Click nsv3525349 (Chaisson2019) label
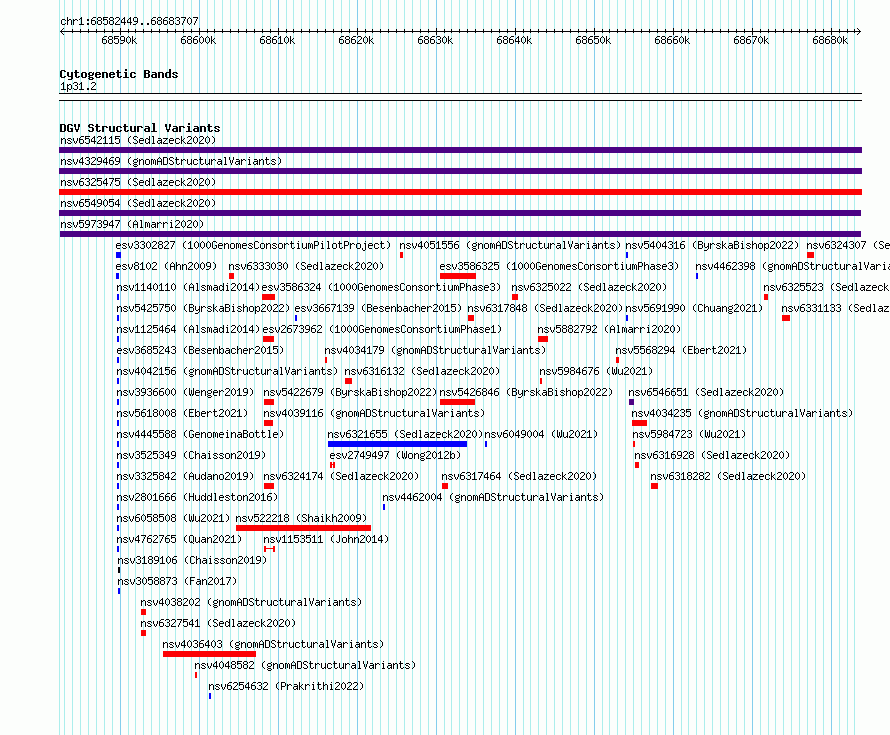The image size is (890, 735). (191, 455)
